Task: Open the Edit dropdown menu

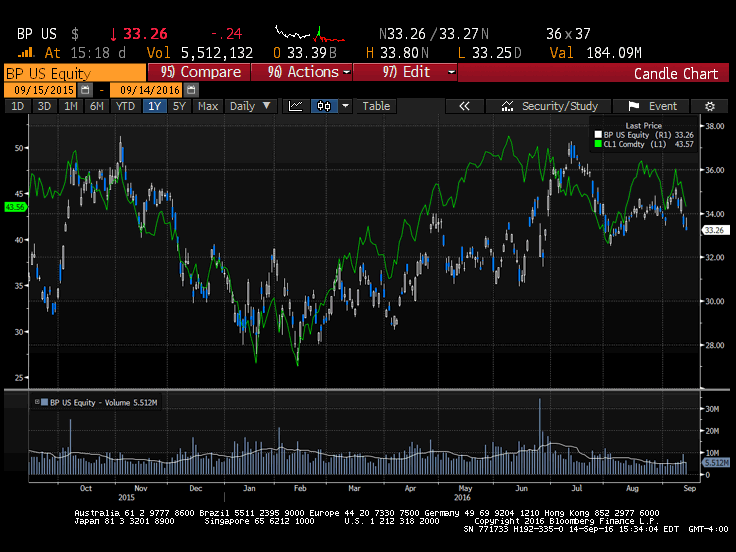Action: pyautogui.click(x=405, y=72)
